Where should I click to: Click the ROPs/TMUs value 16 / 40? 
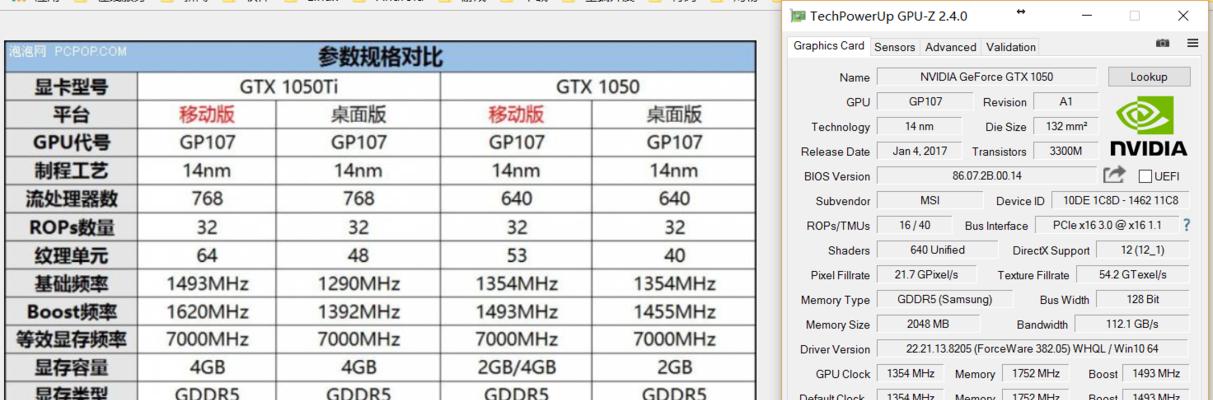(914, 225)
